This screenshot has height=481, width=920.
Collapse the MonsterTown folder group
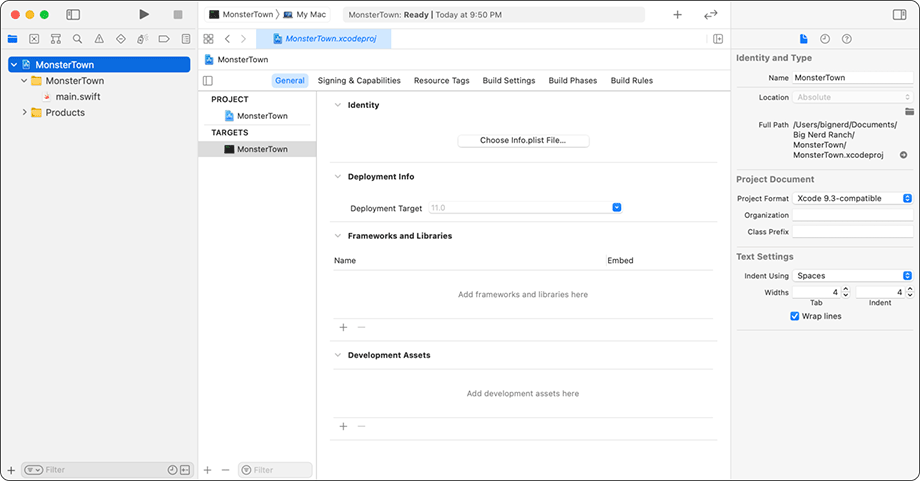tap(24, 80)
